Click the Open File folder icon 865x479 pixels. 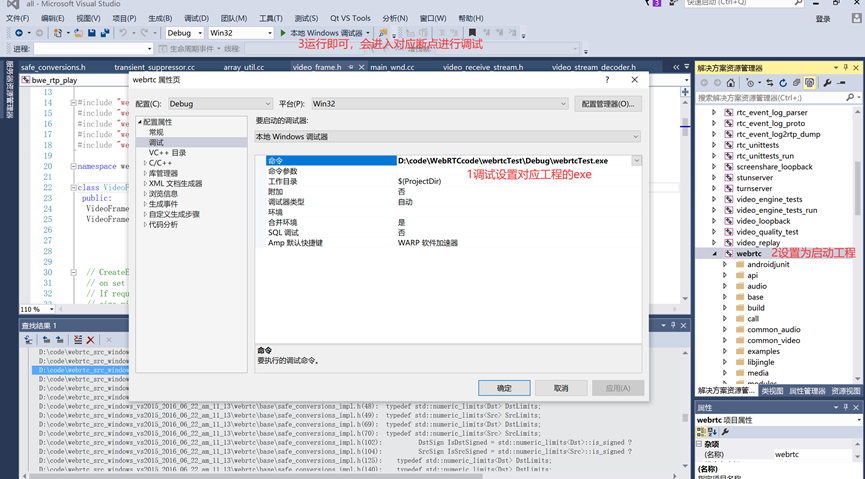click(78, 33)
